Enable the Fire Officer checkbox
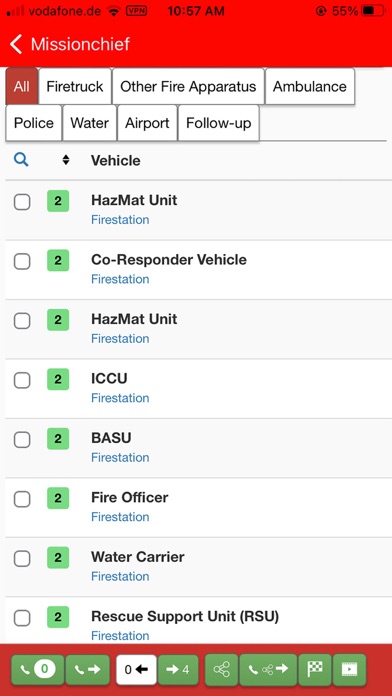The width and height of the screenshot is (392, 696). click(22, 499)
